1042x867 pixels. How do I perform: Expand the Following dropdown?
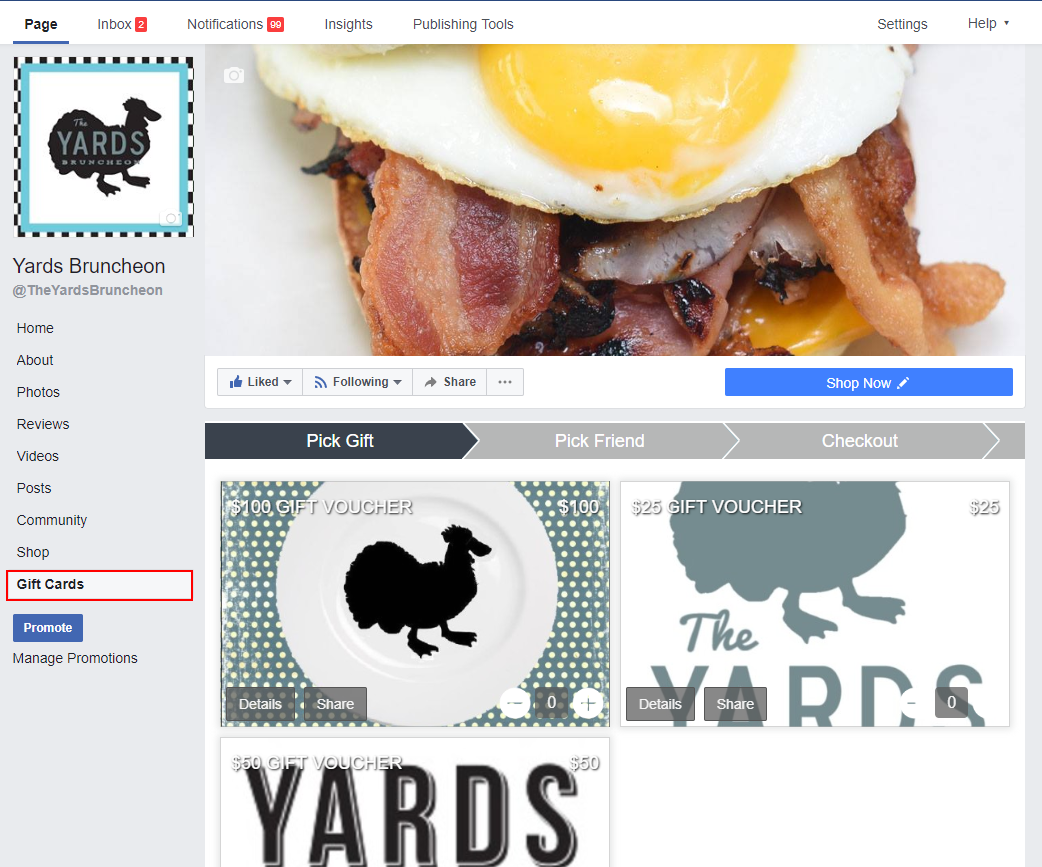click(357, 382)
